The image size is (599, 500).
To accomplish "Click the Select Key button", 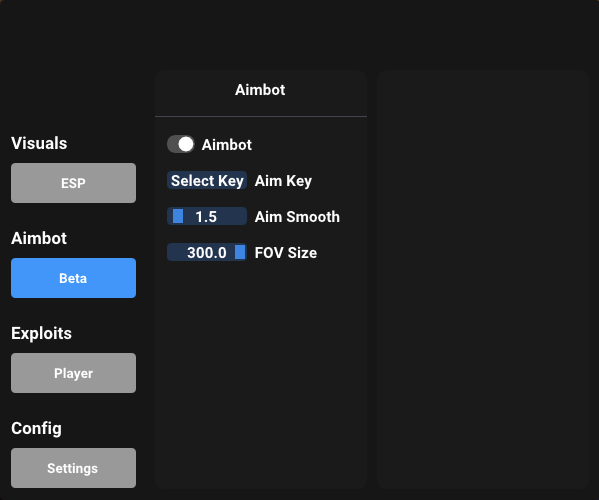I will point(207,180).
